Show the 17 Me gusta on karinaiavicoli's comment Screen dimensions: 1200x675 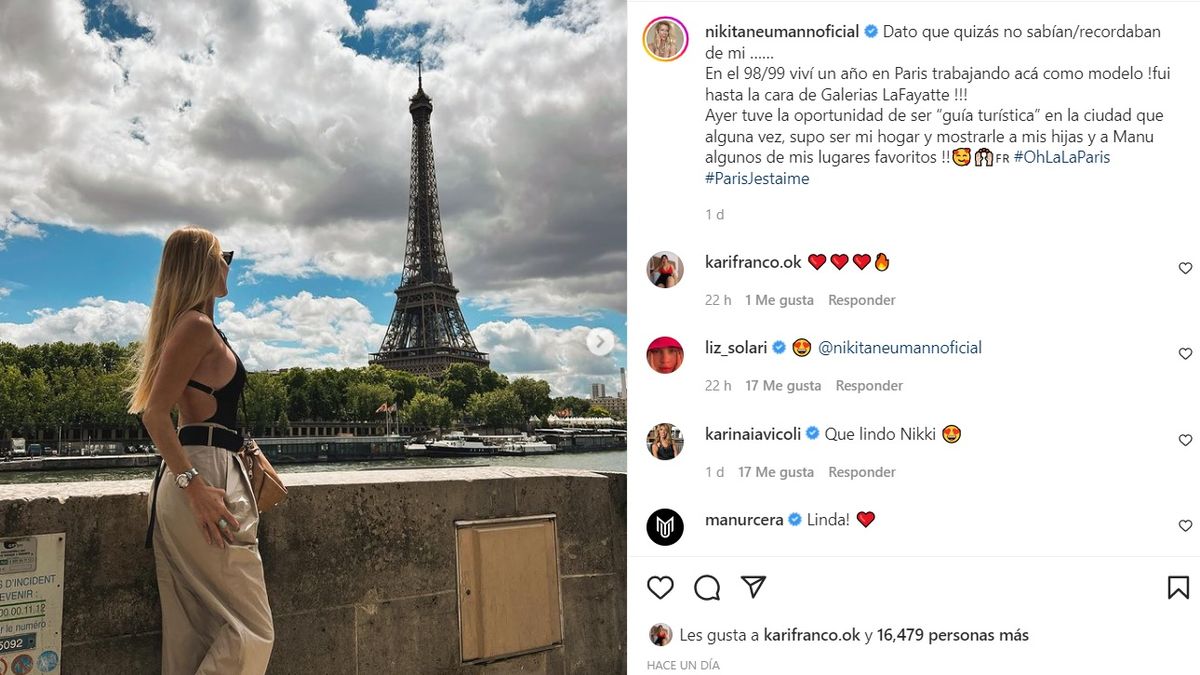pyautogui.click(x=776, y=472)
